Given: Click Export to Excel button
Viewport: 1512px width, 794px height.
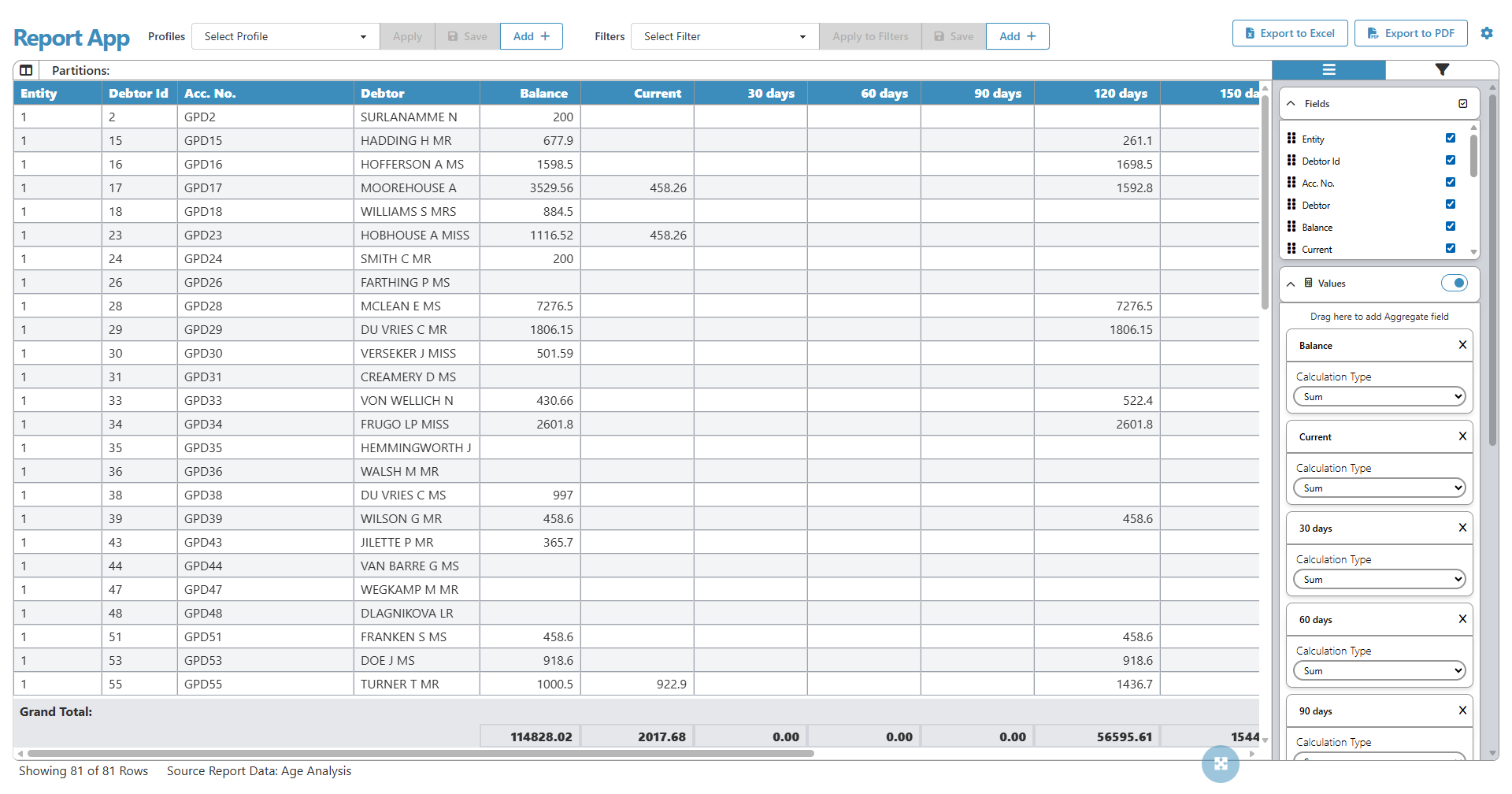Looking at the screenshot, I should click(x=1289, y=33).
